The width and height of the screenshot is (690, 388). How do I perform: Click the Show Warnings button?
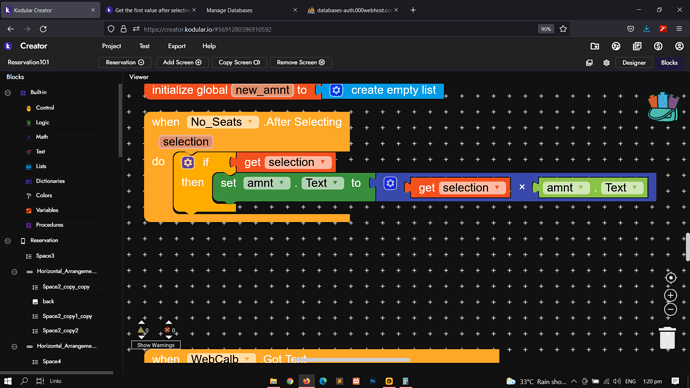(x=156, y=345)
